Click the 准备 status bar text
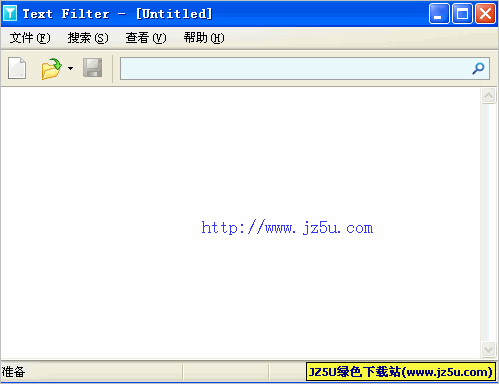 pyautogui.click(x=13, y=372)
